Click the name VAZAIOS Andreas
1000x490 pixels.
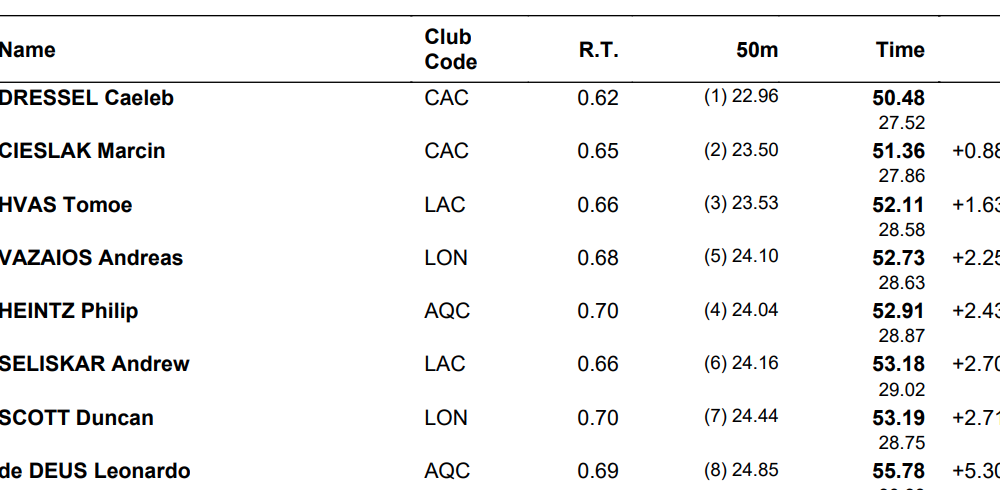click(92, 258)
